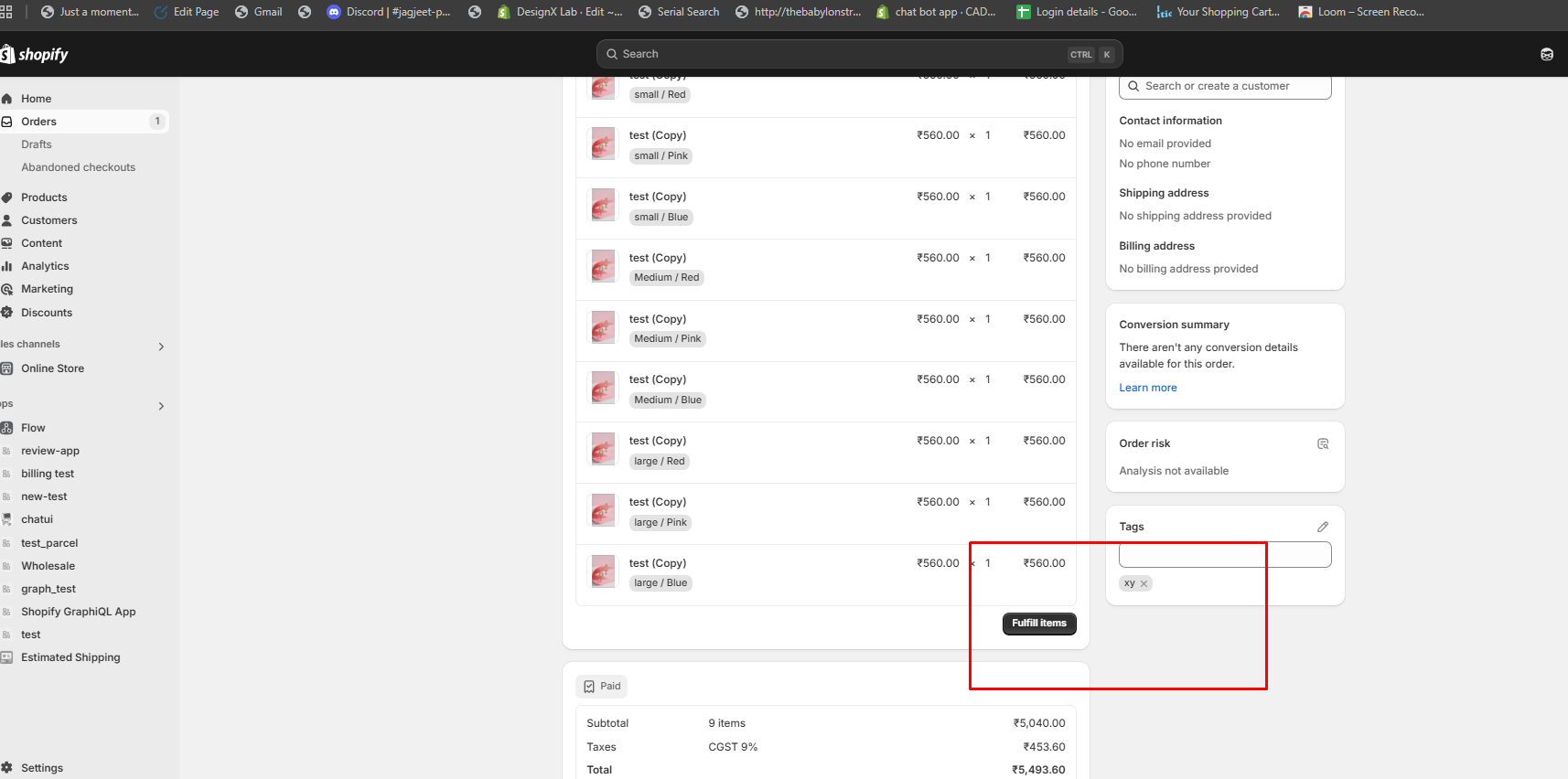Click the account avatar icon top right

[x=1547, y=54]
